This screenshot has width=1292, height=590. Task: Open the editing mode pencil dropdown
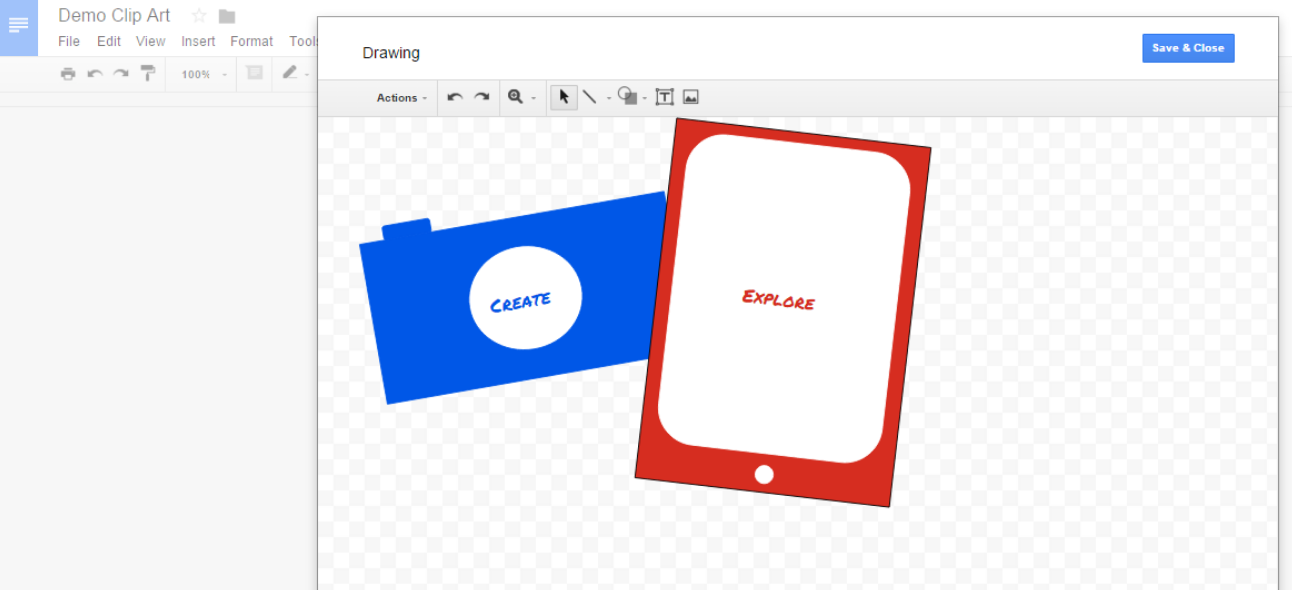point(297,74)
